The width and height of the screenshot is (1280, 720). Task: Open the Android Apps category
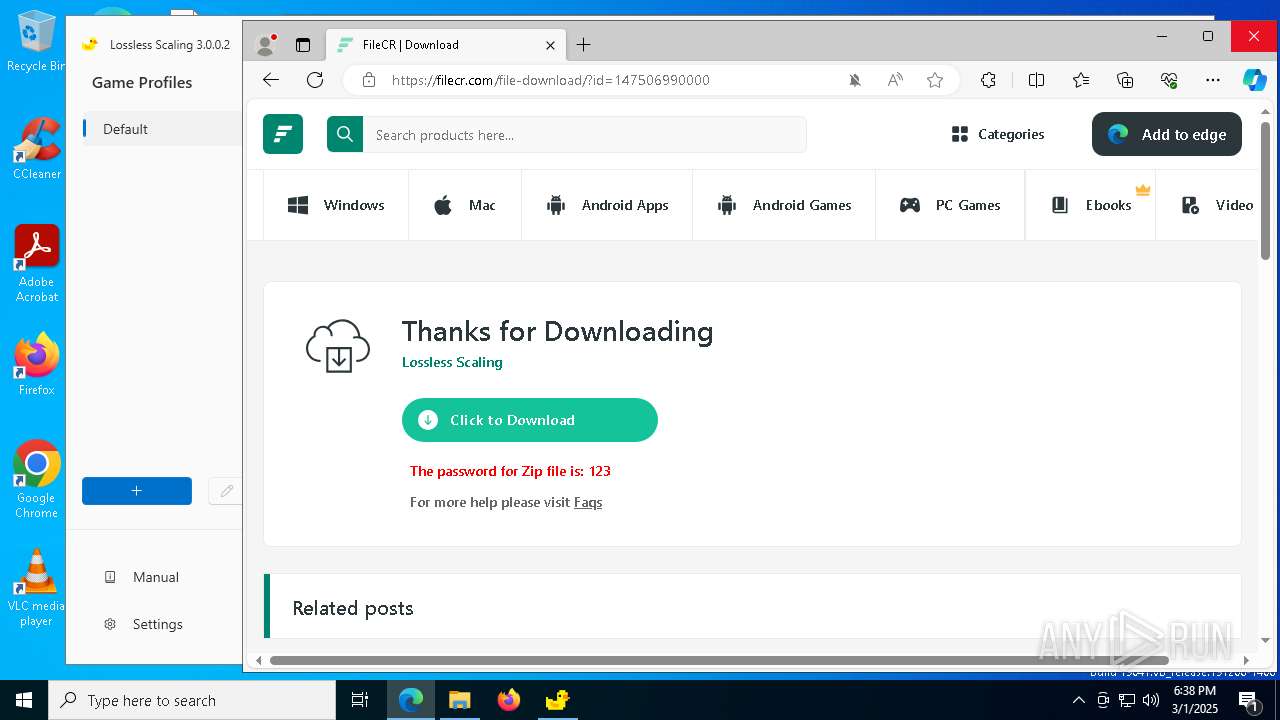(607, 205)
